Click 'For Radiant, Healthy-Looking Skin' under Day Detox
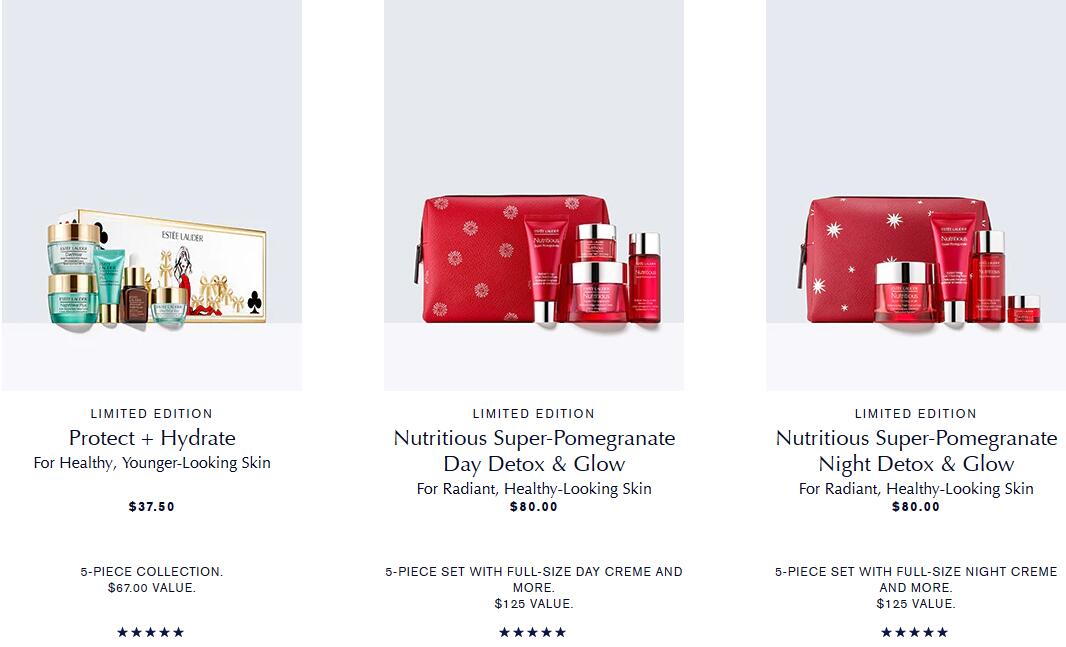 click(x=534, y=489)
